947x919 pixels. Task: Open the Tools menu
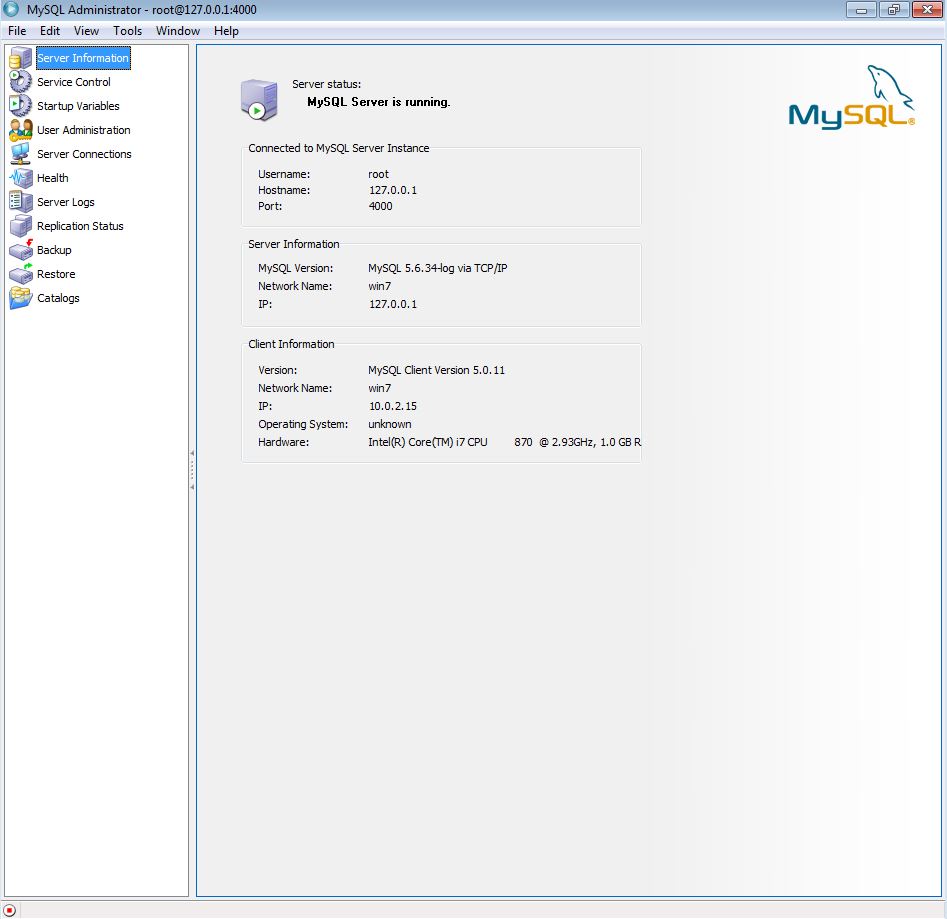(x=127, y=31)
